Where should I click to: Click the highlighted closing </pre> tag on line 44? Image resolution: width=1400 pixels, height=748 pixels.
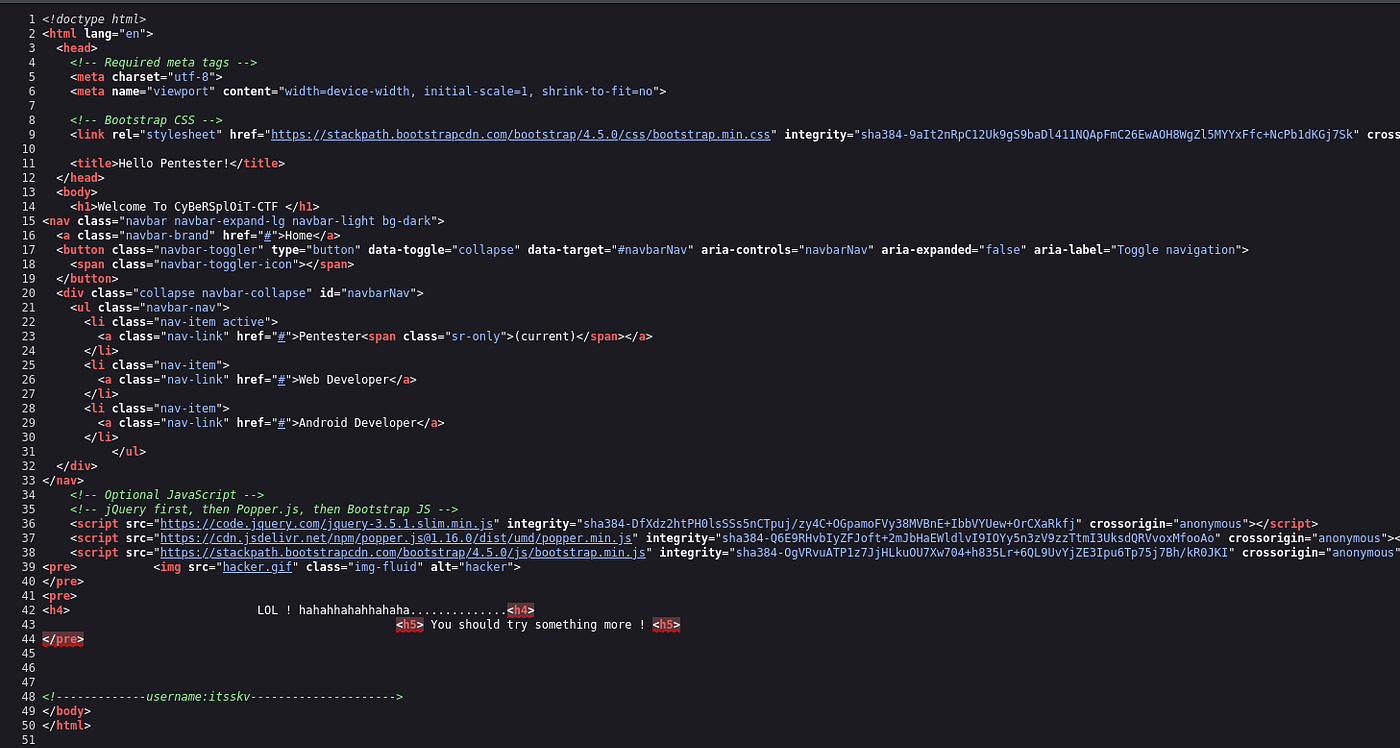pos(63,639)
